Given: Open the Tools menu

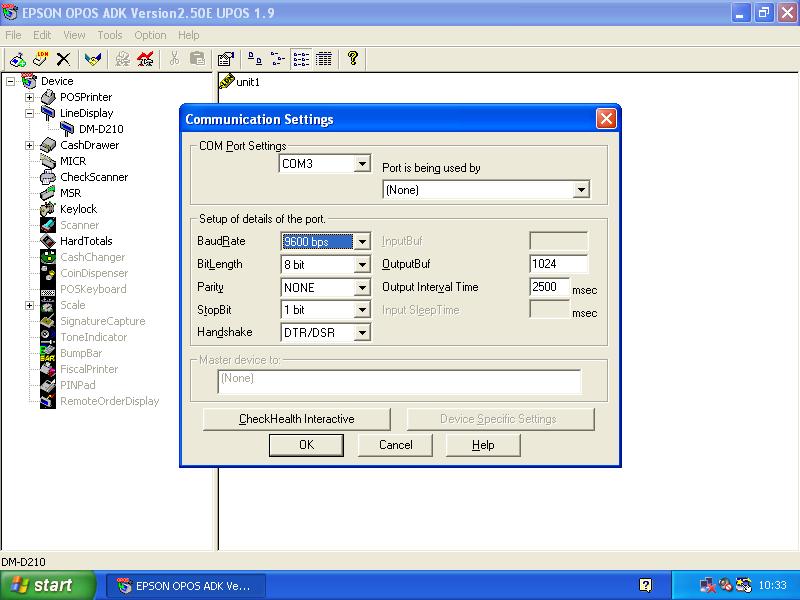Looking at the screenshot, I should pyautogui.click(x=110, y=35).
